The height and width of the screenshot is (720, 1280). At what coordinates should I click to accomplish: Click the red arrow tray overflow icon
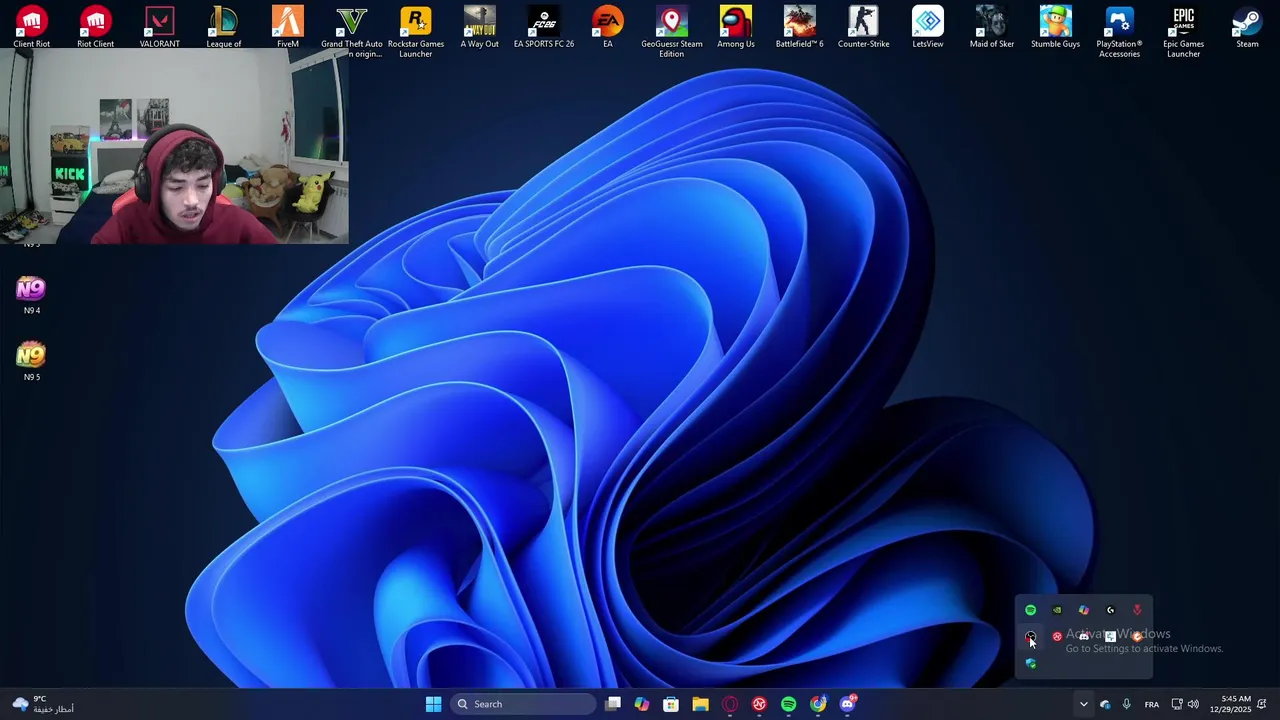(x=1137, y=610)
